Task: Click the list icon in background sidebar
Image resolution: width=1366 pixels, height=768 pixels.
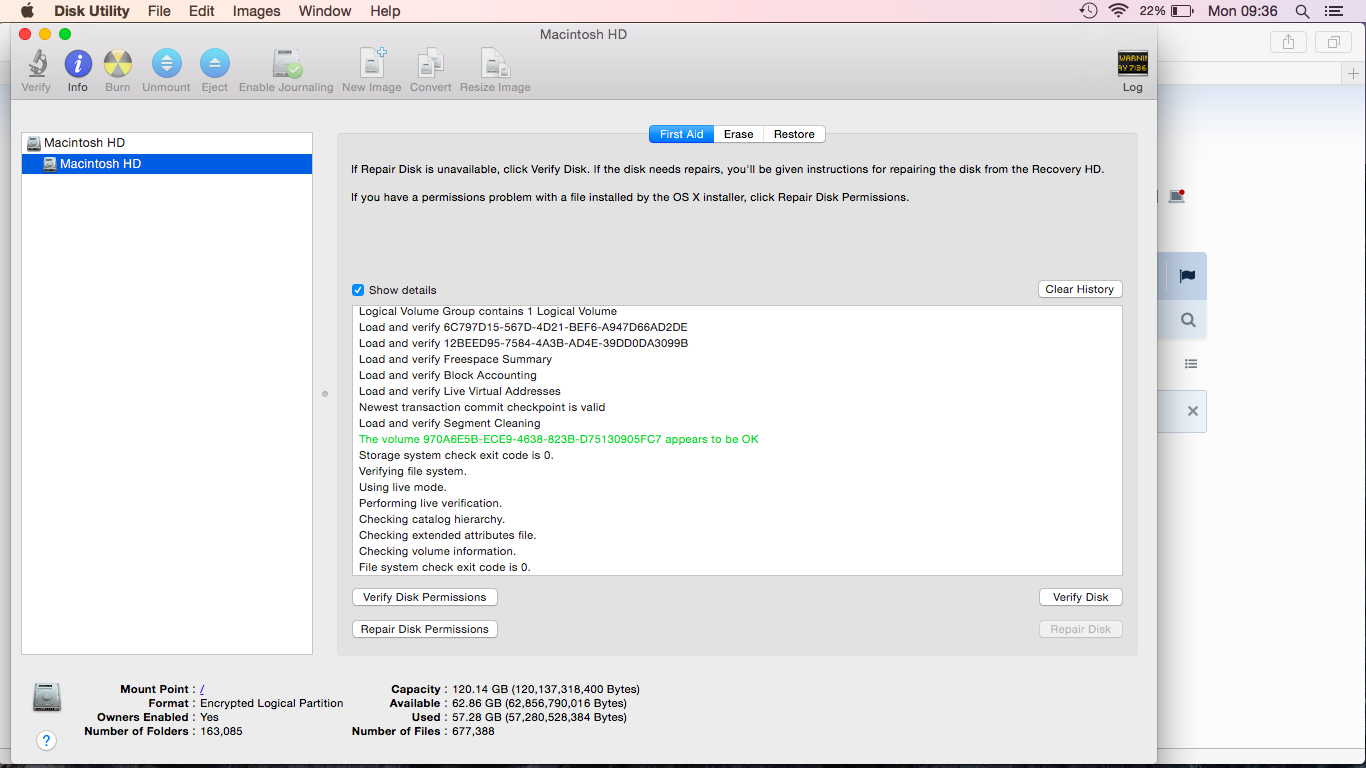Action: coord(1190,364)
